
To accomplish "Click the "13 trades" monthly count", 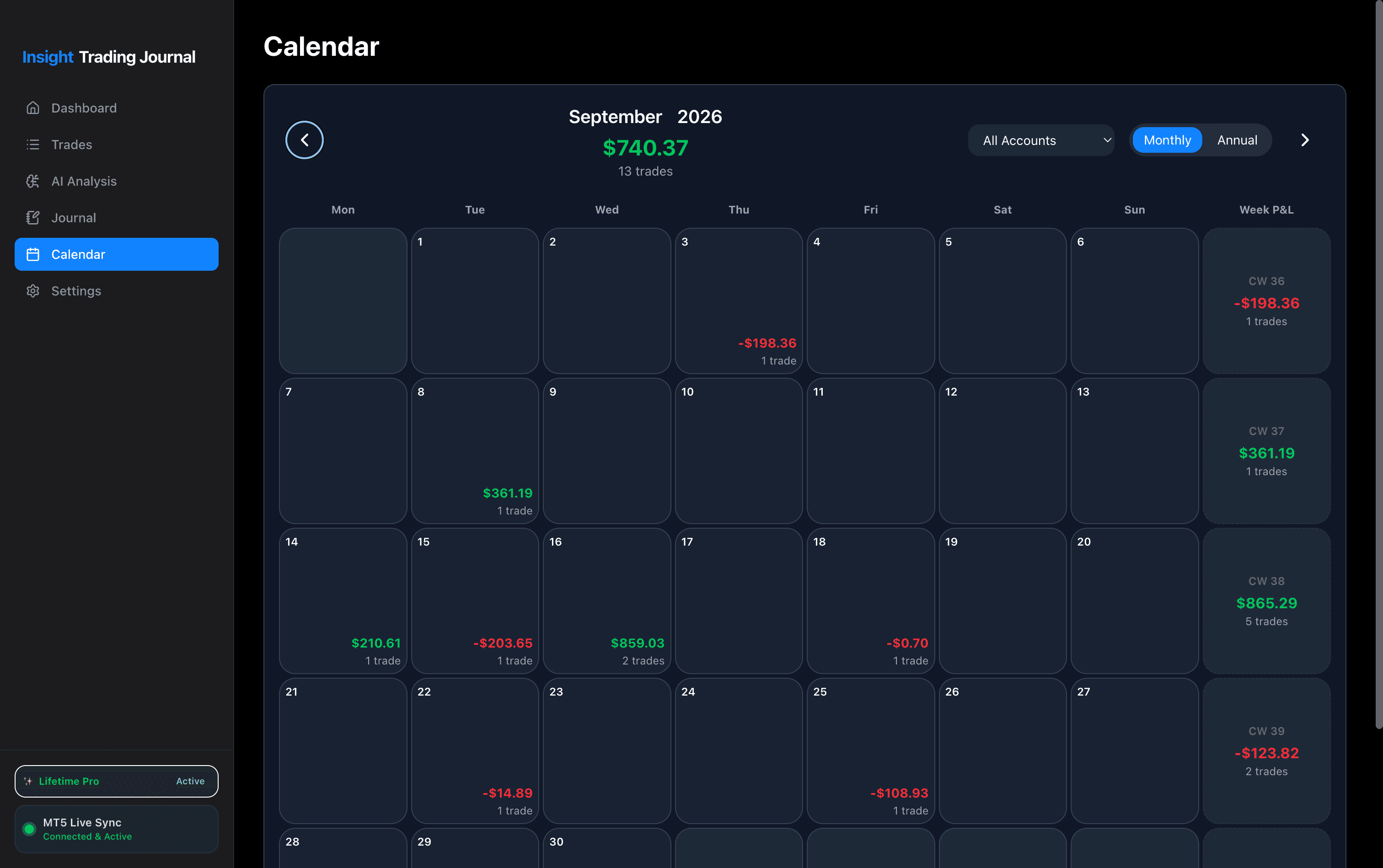I will (x=645, y=171).
